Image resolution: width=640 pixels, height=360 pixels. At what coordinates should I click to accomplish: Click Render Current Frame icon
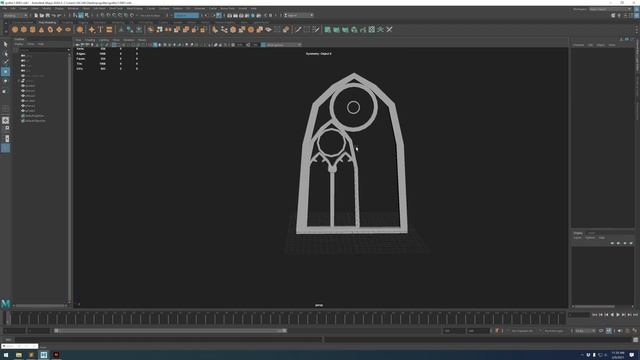235,16
